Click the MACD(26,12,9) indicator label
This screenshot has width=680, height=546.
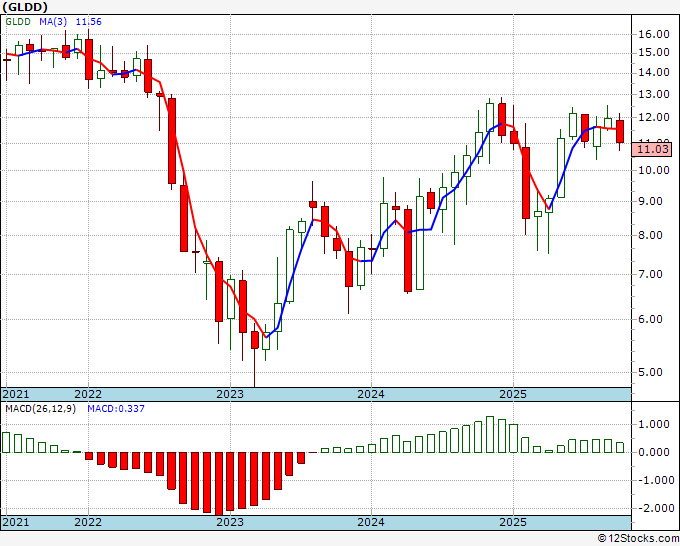click(x=40, y=409)
